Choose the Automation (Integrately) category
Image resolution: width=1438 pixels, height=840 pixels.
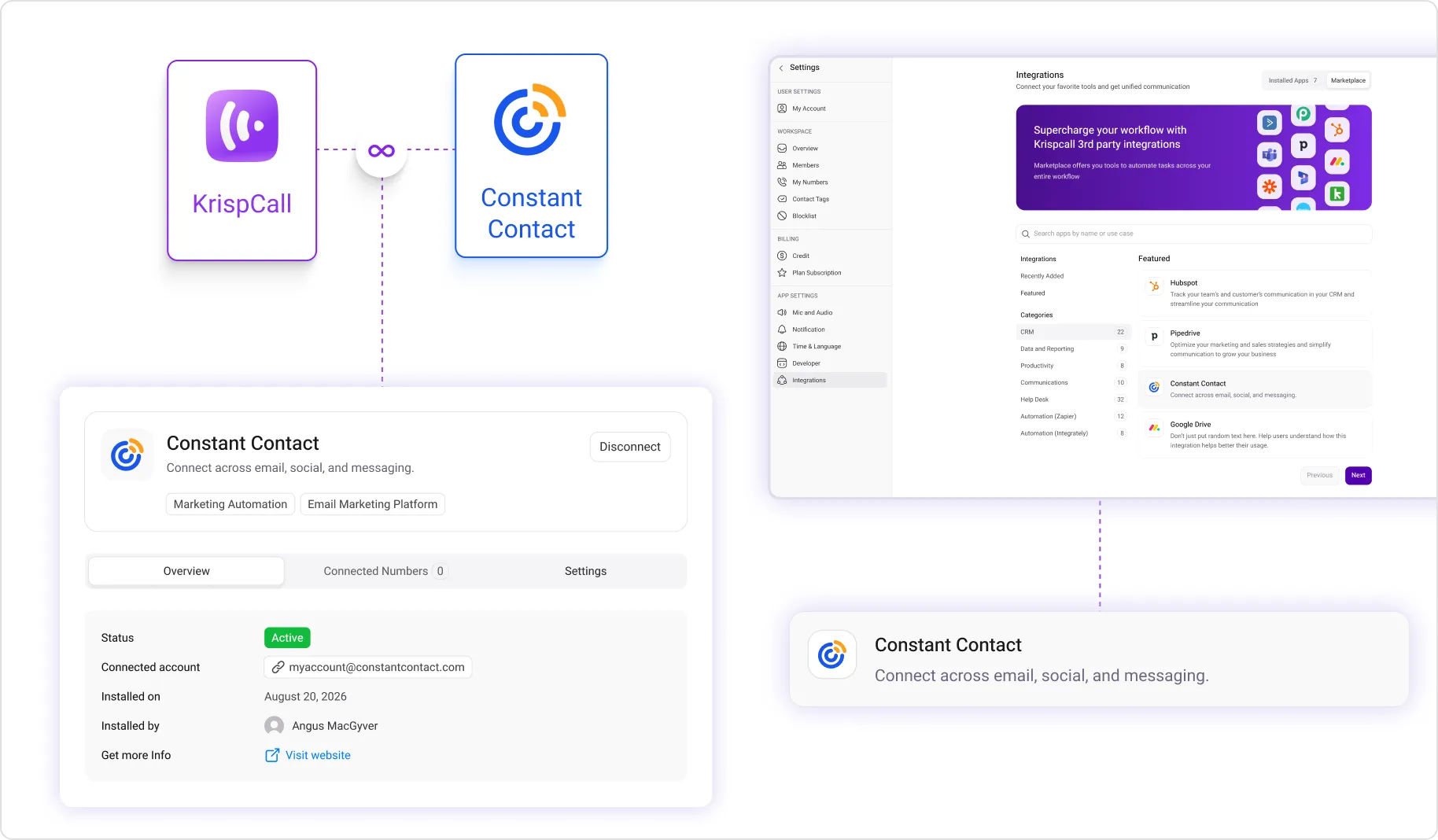pyautogui.click(x=1073, y=433)
